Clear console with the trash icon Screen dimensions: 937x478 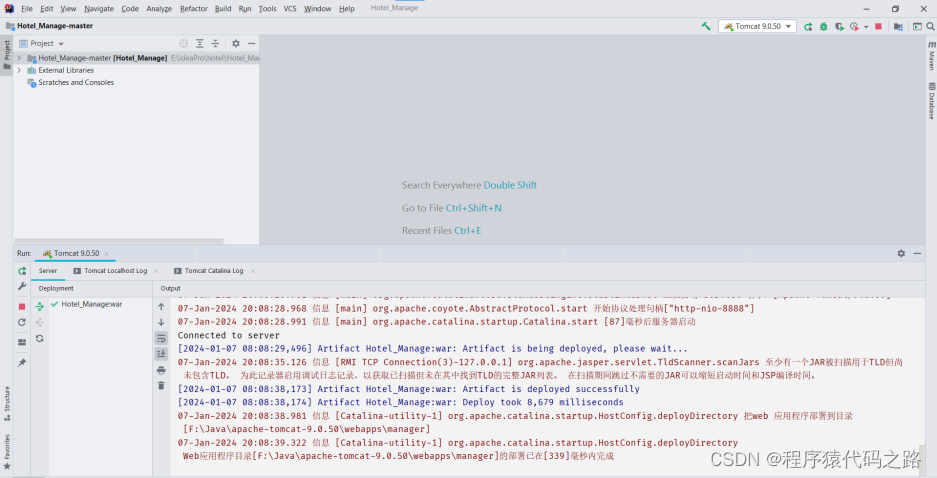[161, 386]
